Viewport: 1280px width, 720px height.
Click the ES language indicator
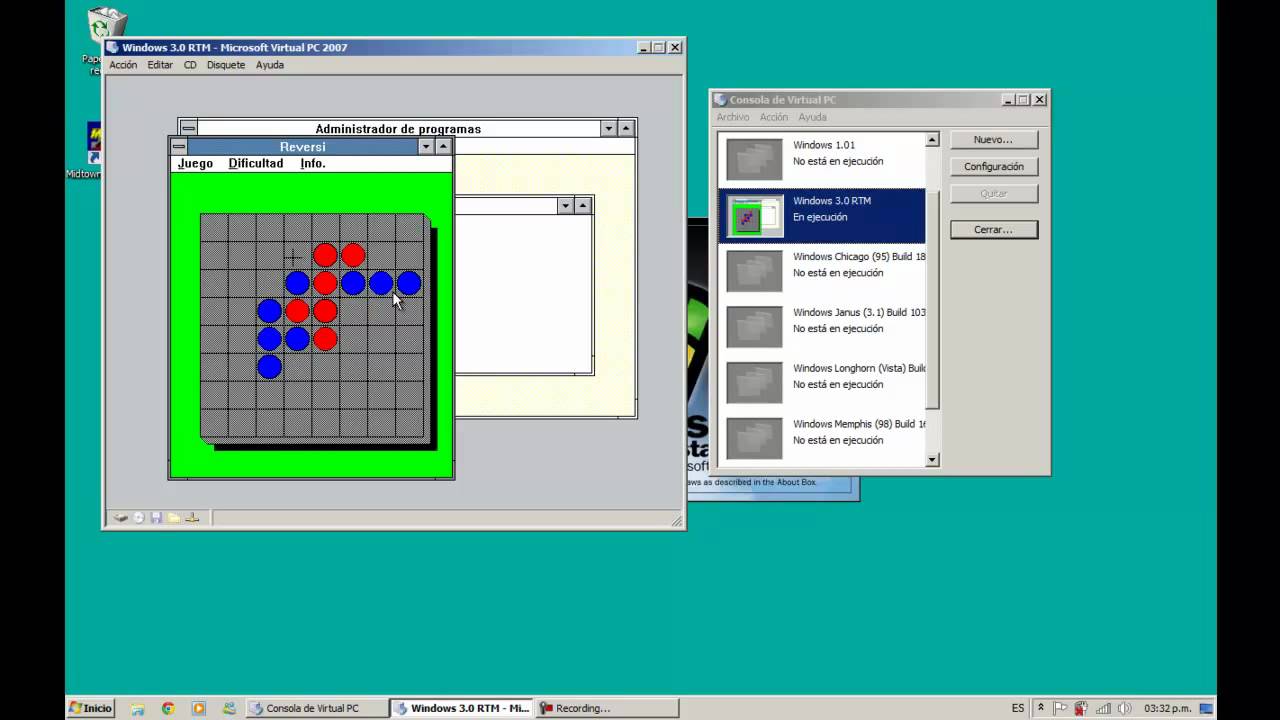click(1018, 708)
